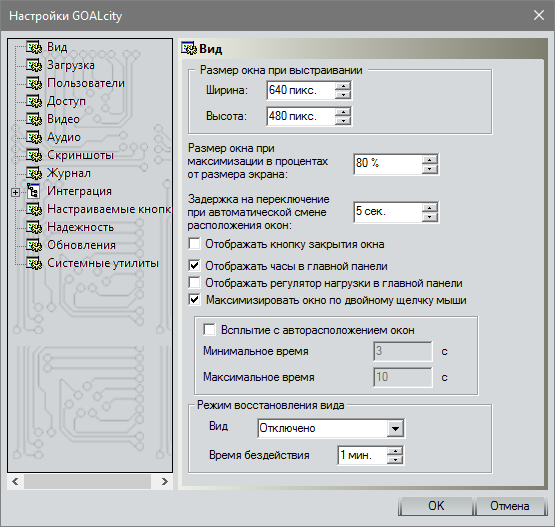The height and width of the screenshot is (527, 555).
Task: Open the Пользователи settings page
Action: (86, 83)
